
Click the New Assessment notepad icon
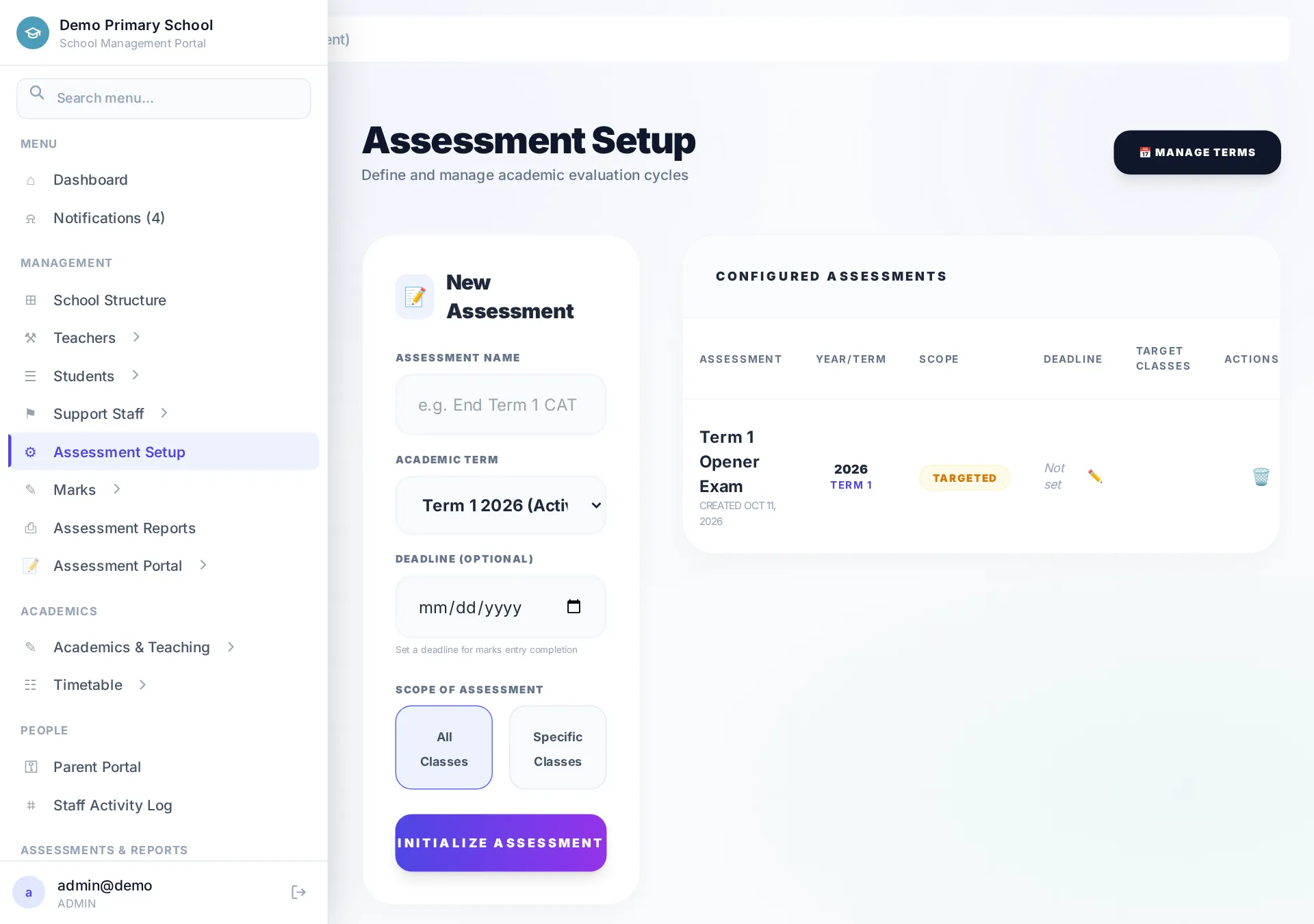pyautogui.click(x=415, y=296)
